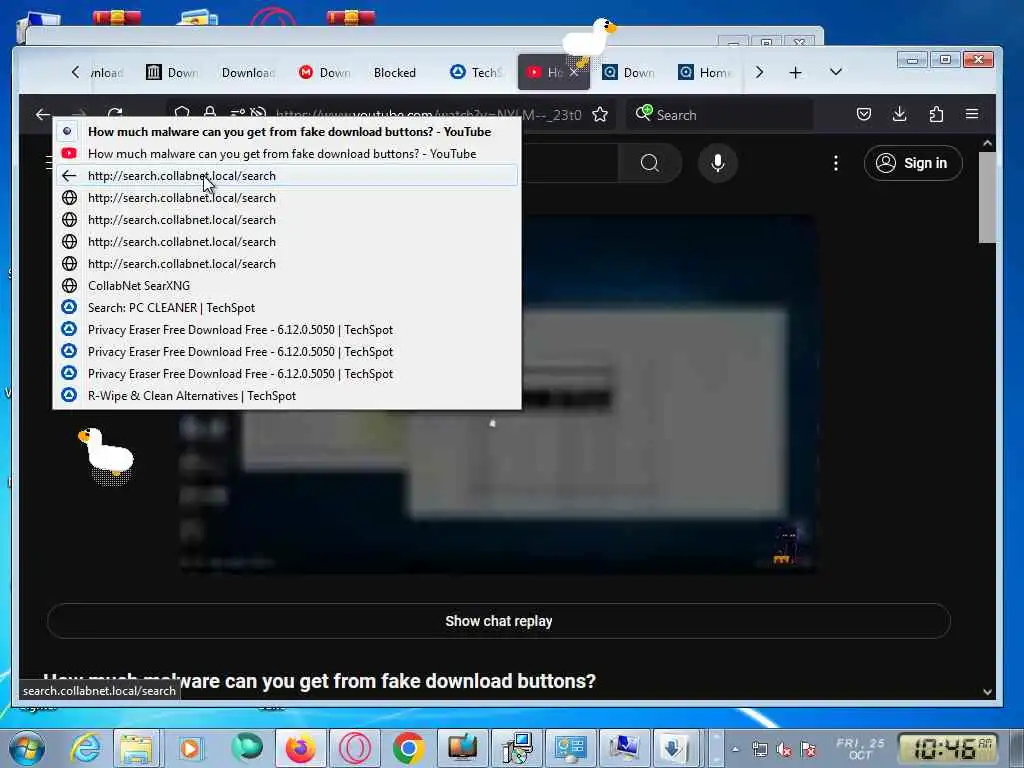Click the browser back arrow button

[43, 115]
